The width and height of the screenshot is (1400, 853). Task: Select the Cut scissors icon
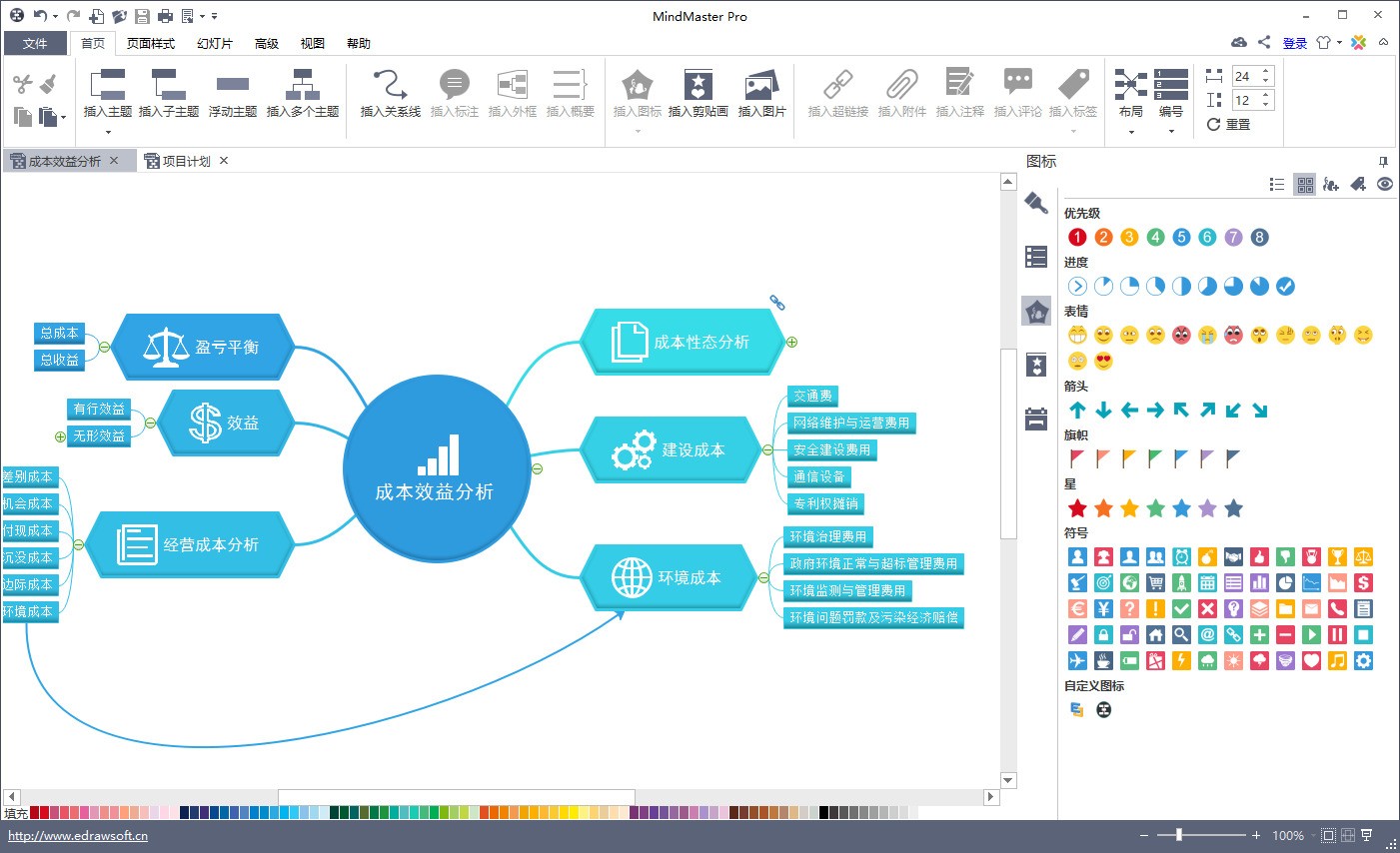point(22,85)
